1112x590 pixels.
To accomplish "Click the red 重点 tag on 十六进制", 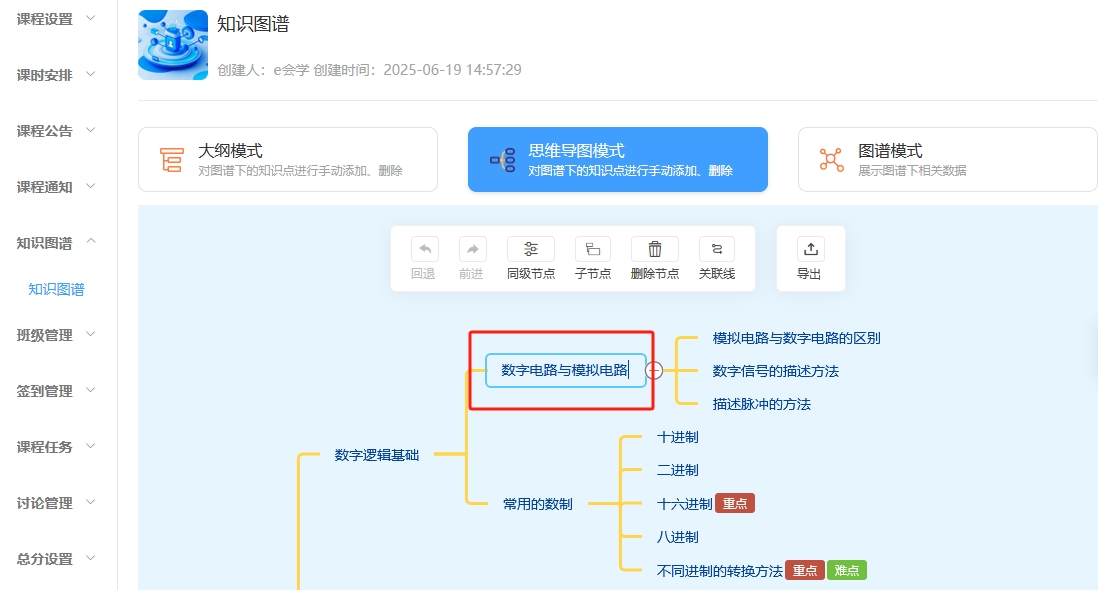I will coord(735,504).
